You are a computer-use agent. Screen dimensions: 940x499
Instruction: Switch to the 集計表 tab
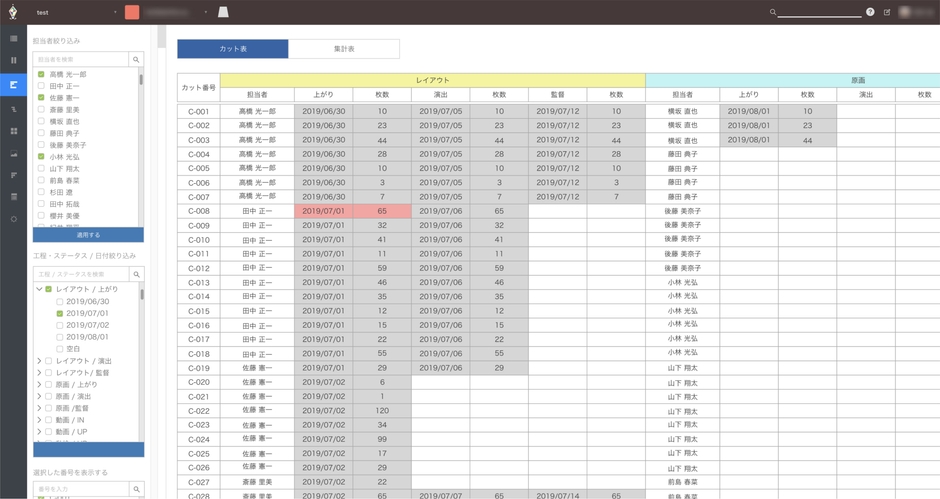pyautogui.click(x=343, y=48)
